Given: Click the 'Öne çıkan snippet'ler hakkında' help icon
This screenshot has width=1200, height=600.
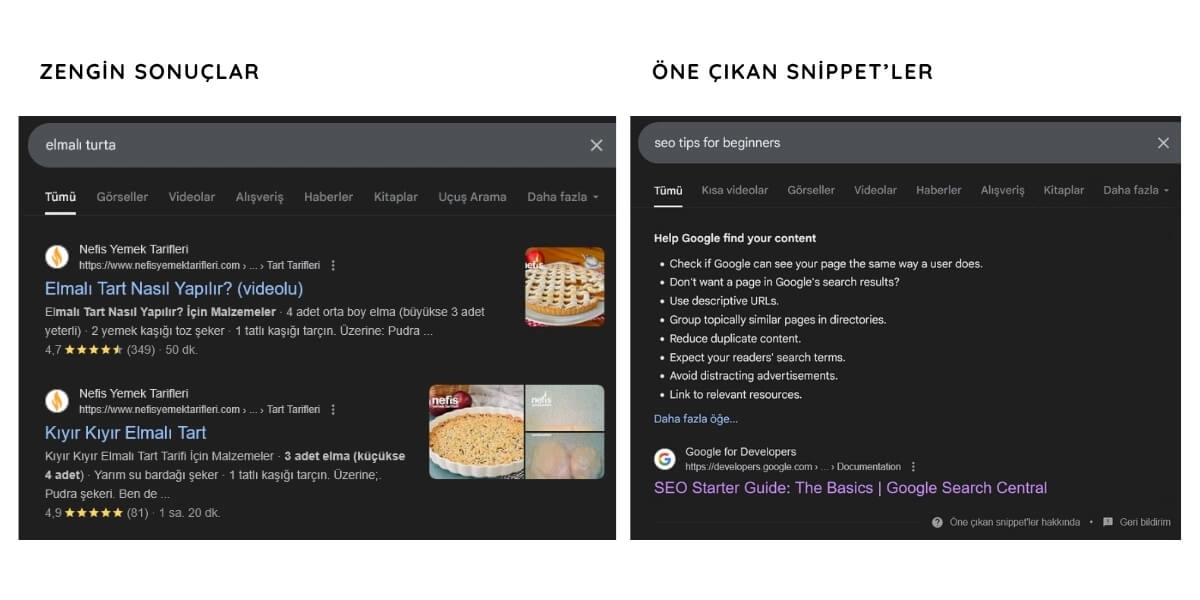Looking at the screenshot, I should click(937, 522).
